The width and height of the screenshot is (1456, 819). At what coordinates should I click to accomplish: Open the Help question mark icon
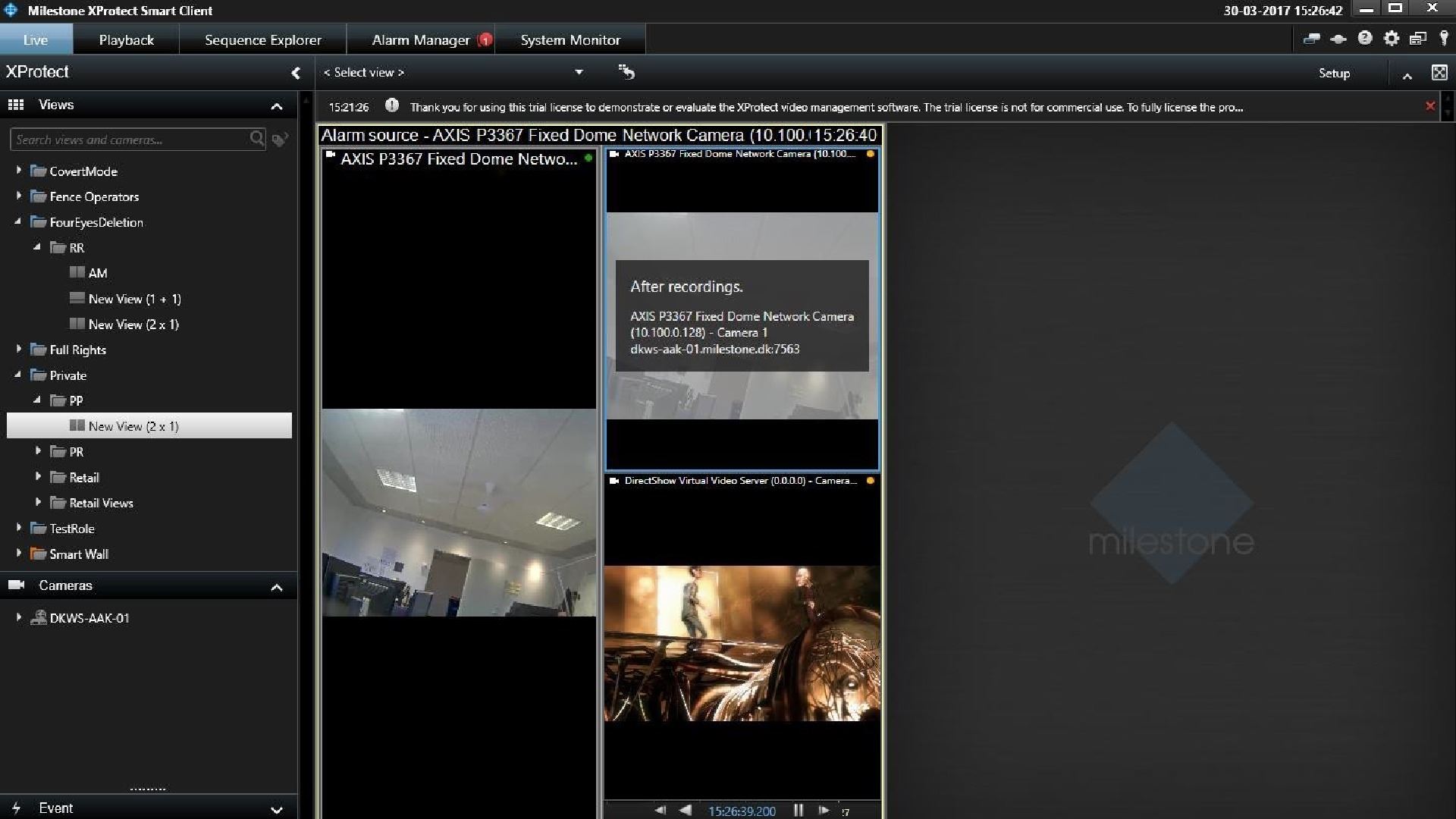coord(1365,38)
